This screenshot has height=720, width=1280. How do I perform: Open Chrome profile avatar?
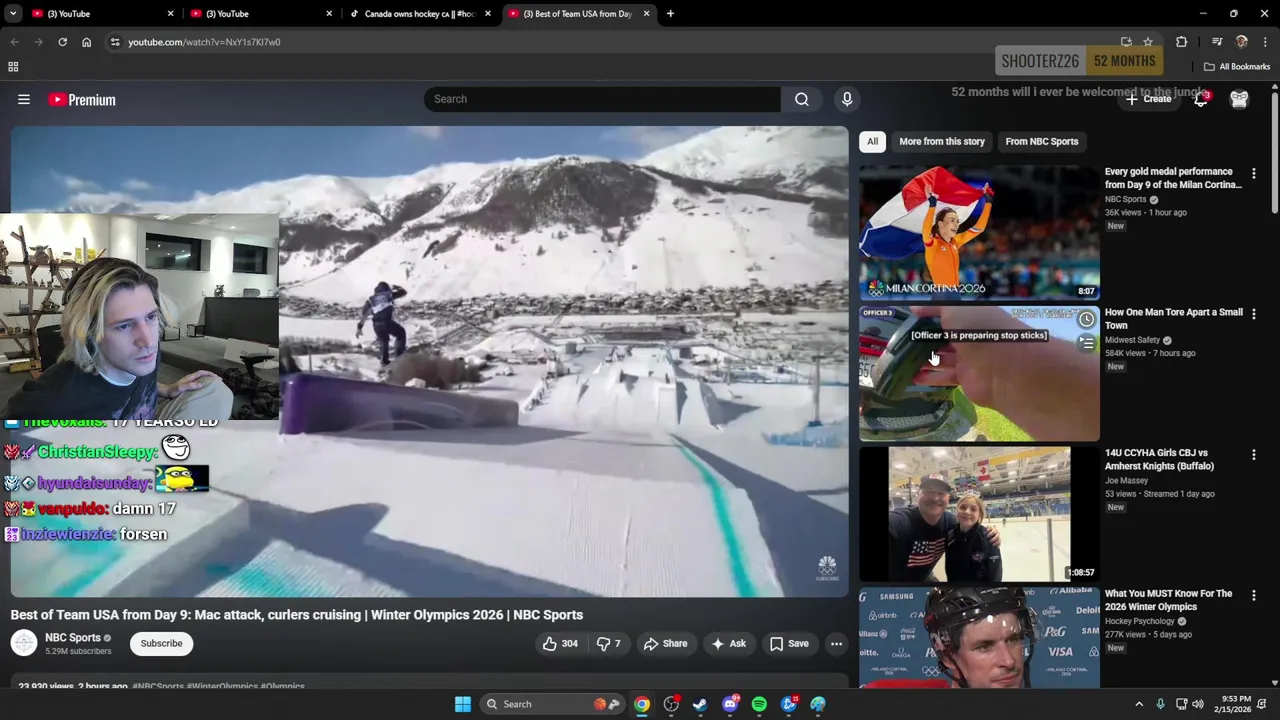[x=1242, y=42]
